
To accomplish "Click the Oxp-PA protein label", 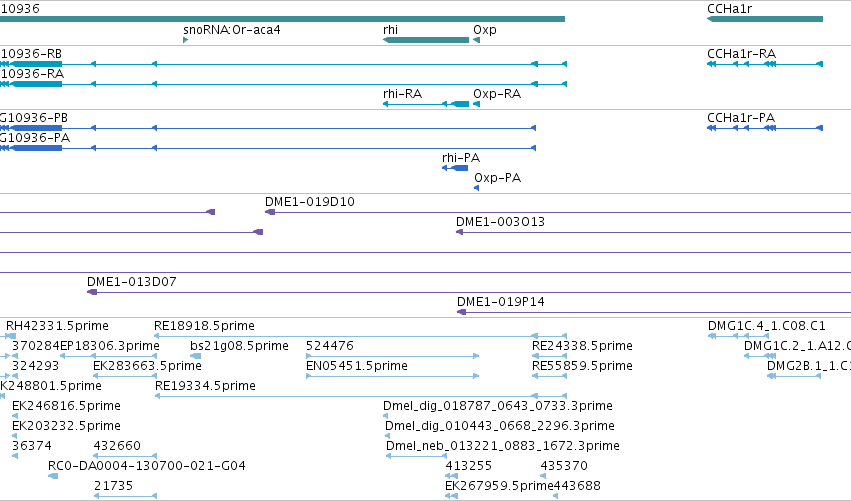I will (x=497, y=178).
